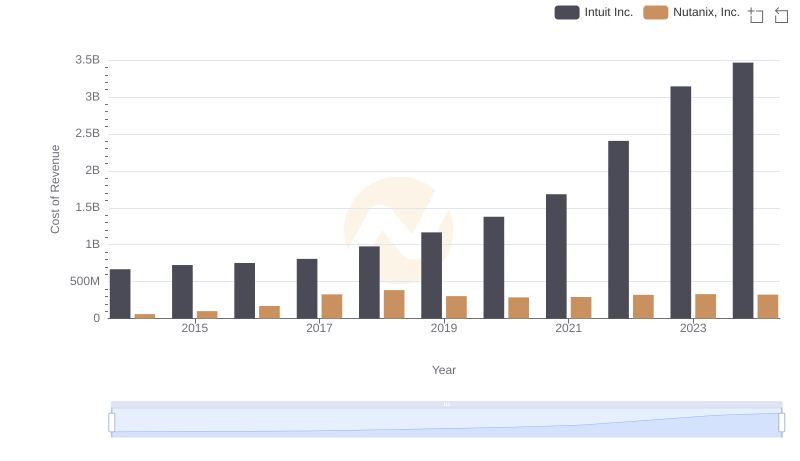Image resolution: width=800 pixels, height=461 pixels.
Task: Click the 2015 x-axis label
Action: tap(194, 328)
